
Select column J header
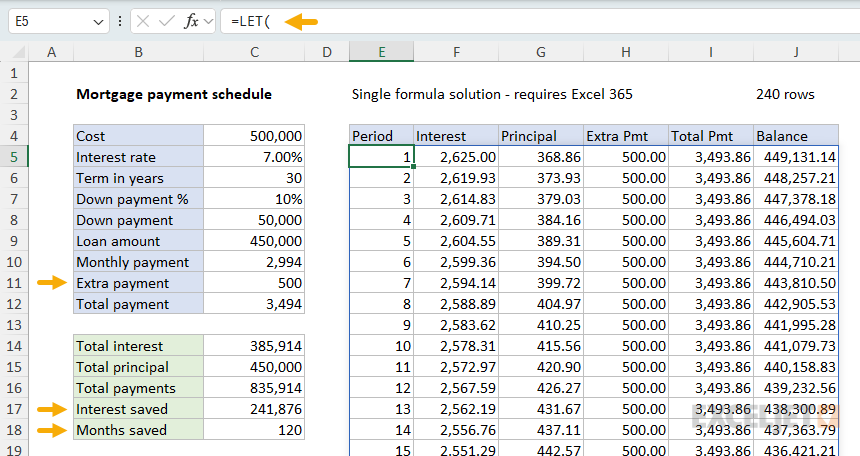coord(796,52)
